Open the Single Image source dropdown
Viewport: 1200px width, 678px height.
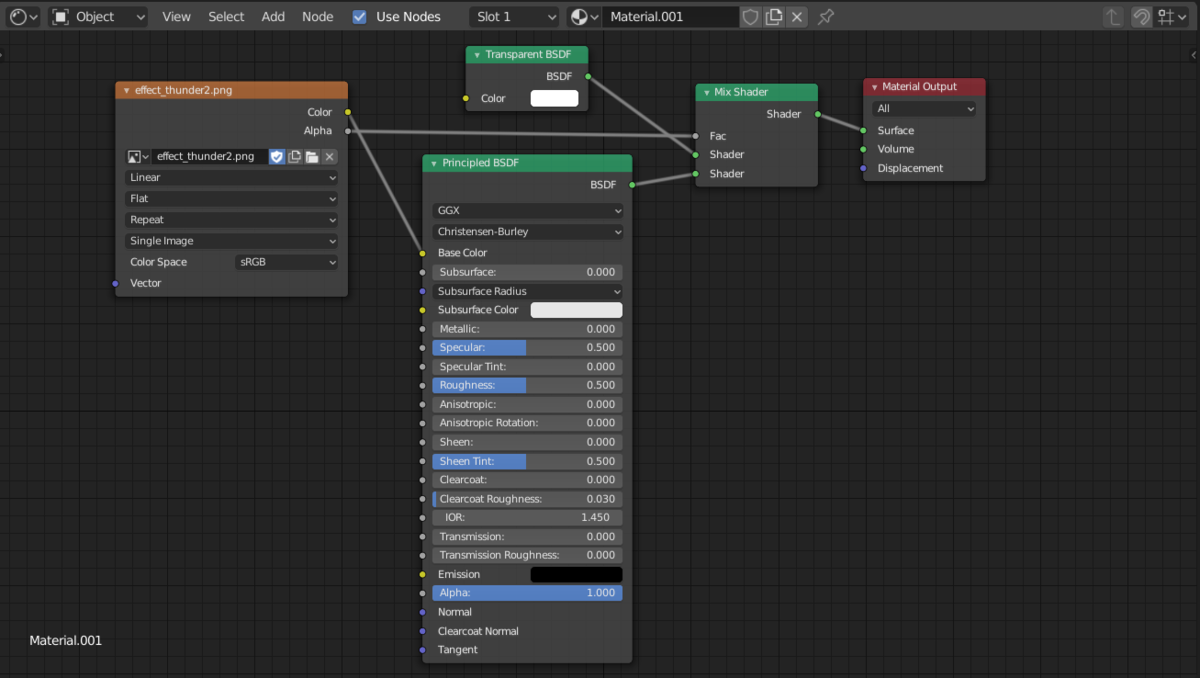232,241
